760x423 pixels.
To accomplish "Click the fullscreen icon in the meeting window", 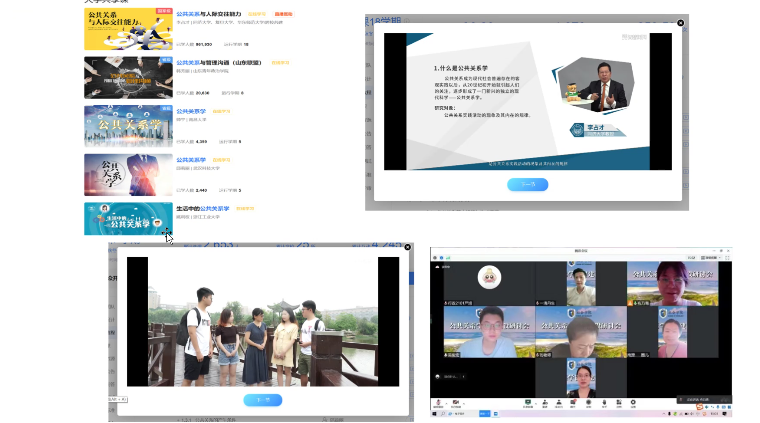I will pos(727,258).
